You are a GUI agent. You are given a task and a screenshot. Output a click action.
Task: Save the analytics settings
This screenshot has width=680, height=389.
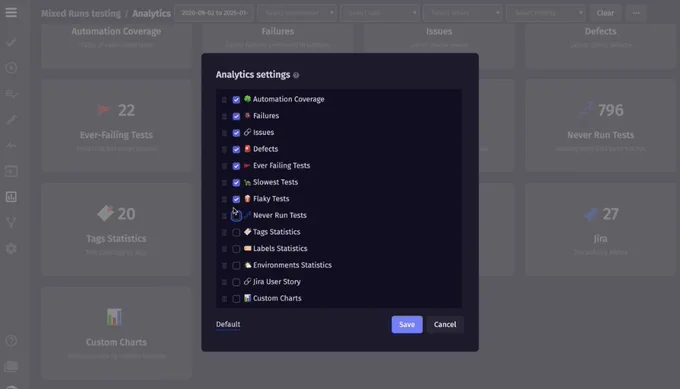[407, 324]
